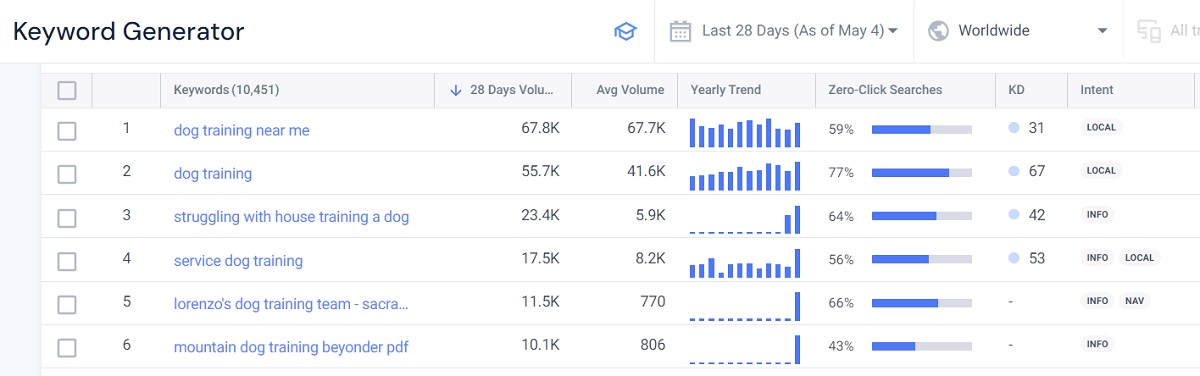
Task: Click the 59% zero-click progress bar
Action: click(922, 129)
